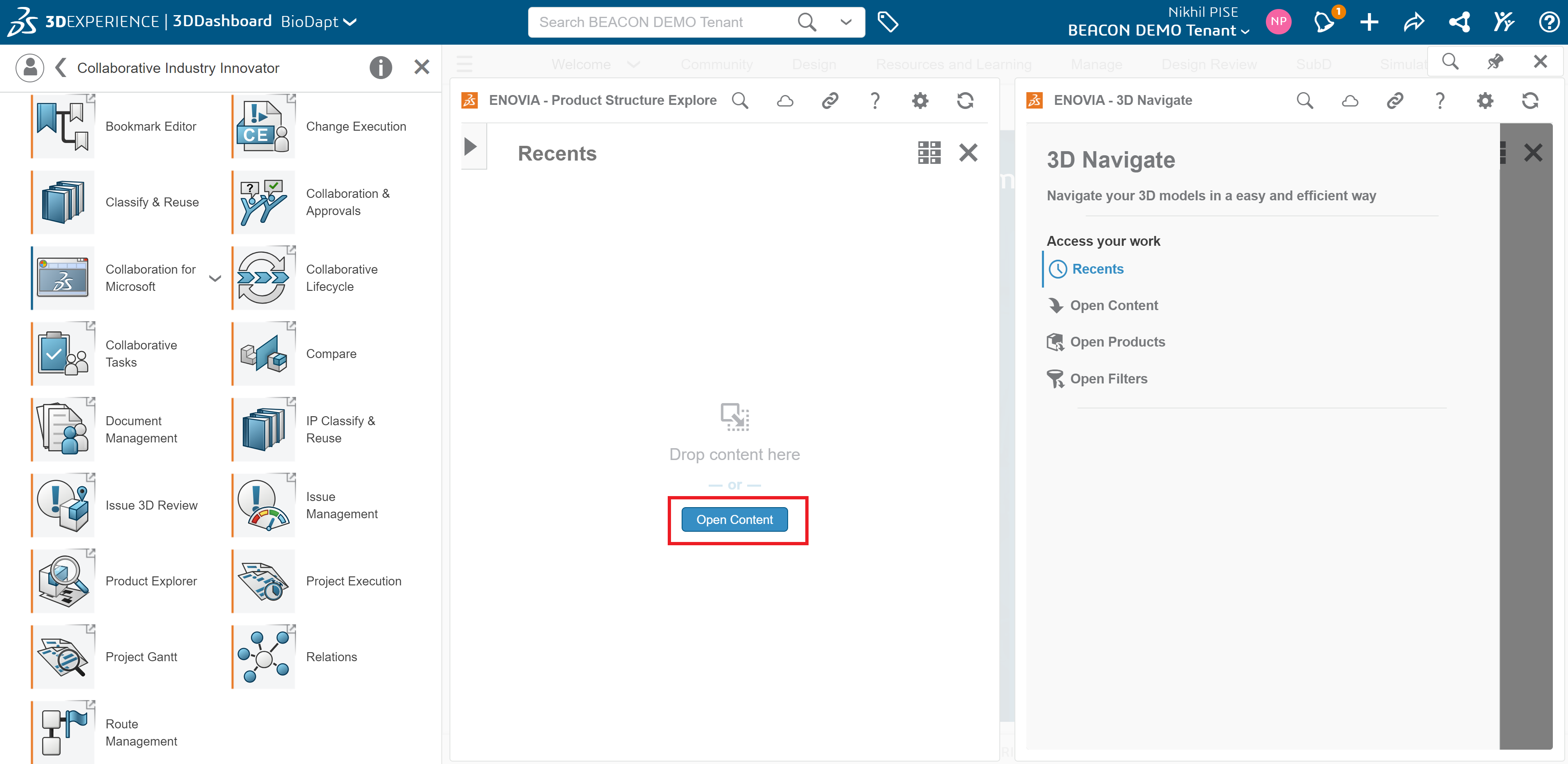Open the social network share icon
The width and height of the screenshot is (1568, 764).
(x=1459, y=23)
